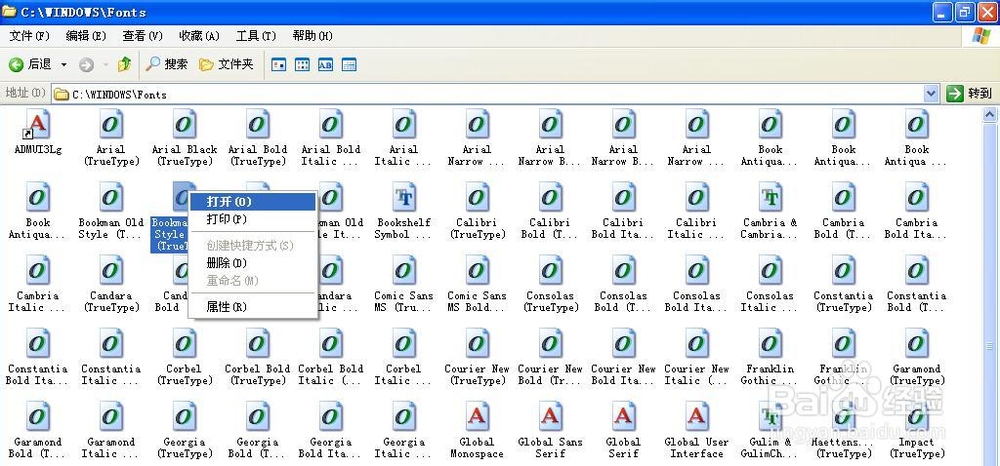Choose Properties in the context menu
The width and height of the screenshot is (1000, 466).
point(253,307)
